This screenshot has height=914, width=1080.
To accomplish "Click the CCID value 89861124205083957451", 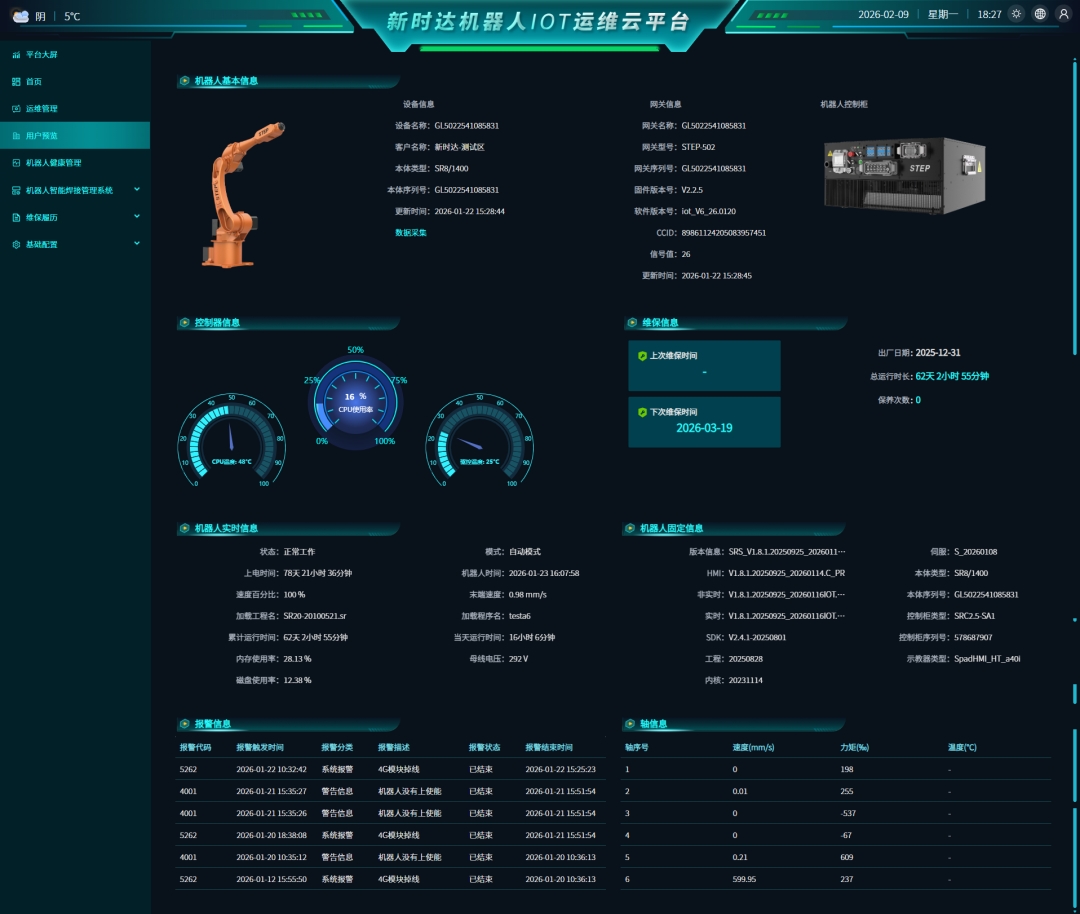I will 723,233.
